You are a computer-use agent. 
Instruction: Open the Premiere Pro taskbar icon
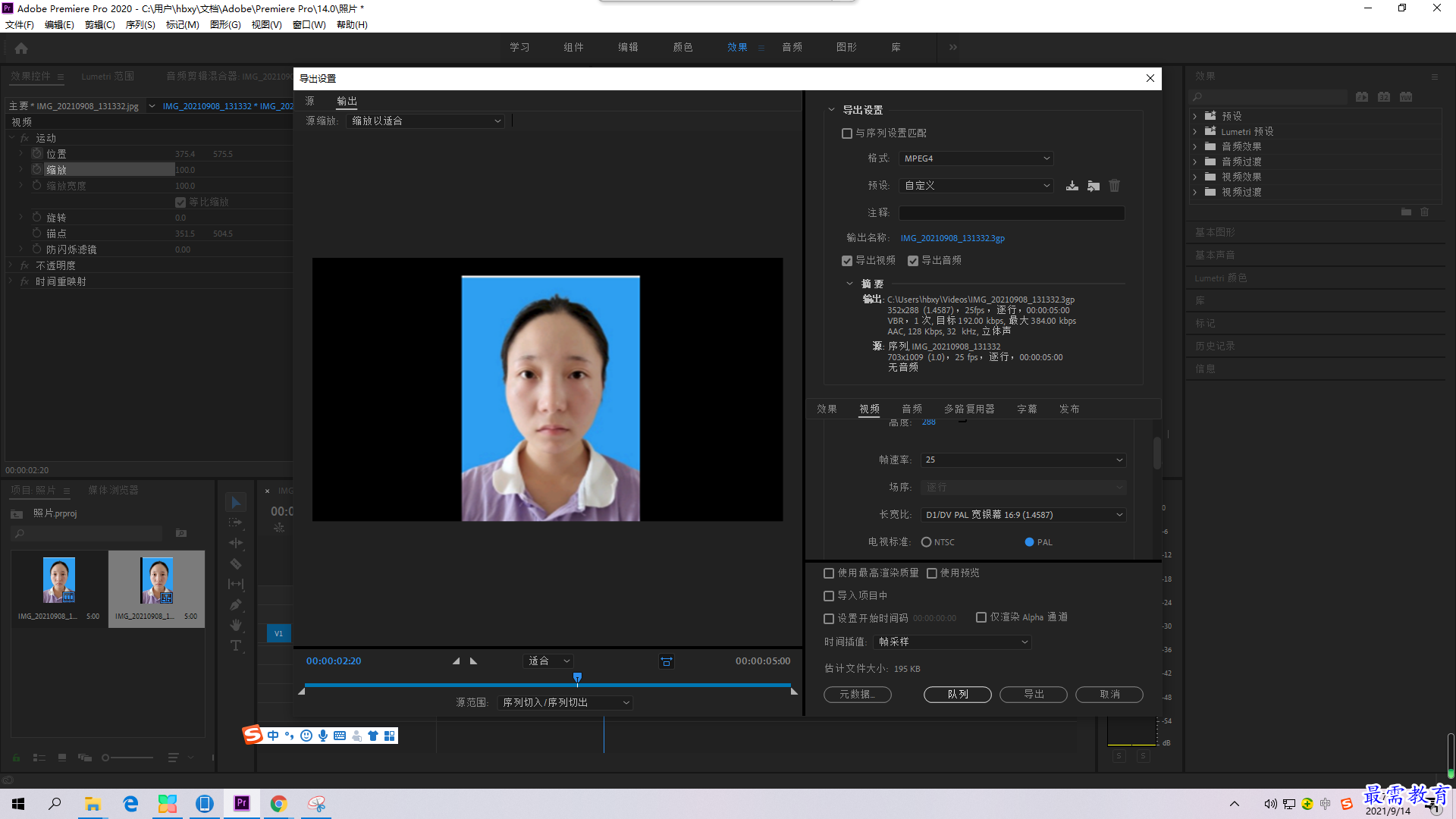point(242,803)
